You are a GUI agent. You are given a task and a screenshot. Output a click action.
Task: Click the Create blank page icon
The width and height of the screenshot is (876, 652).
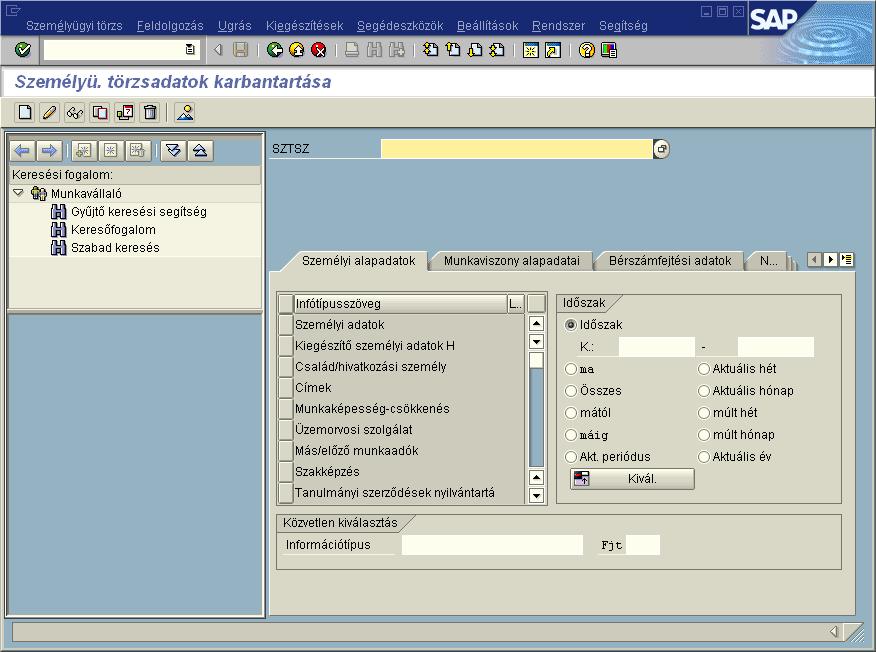point(25,112)
